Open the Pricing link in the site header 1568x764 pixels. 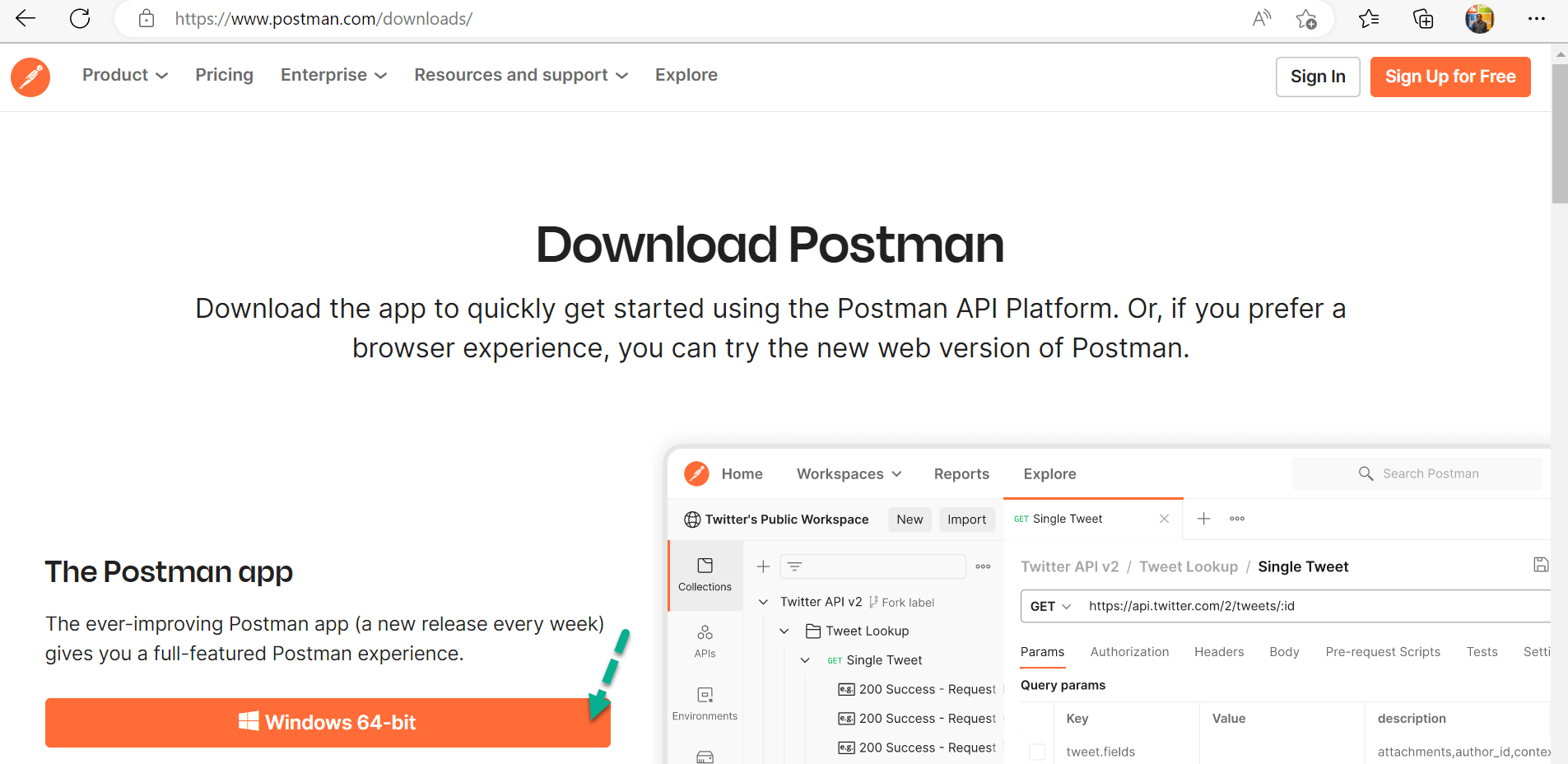(x=224, y=75)
